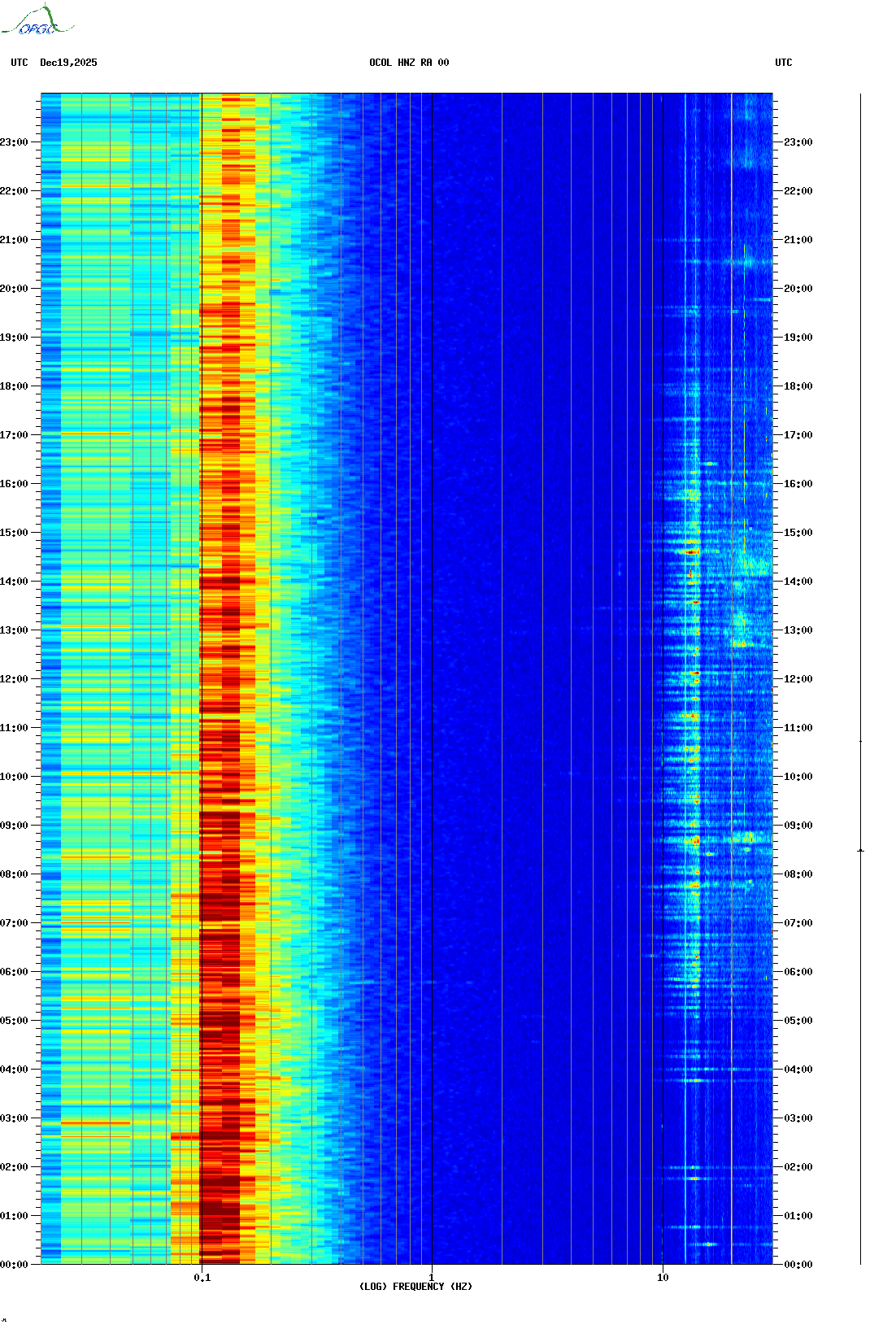896x1329 pixels.
Task: Click the 15:00 label on the right axis
Action: coord(798,533)
